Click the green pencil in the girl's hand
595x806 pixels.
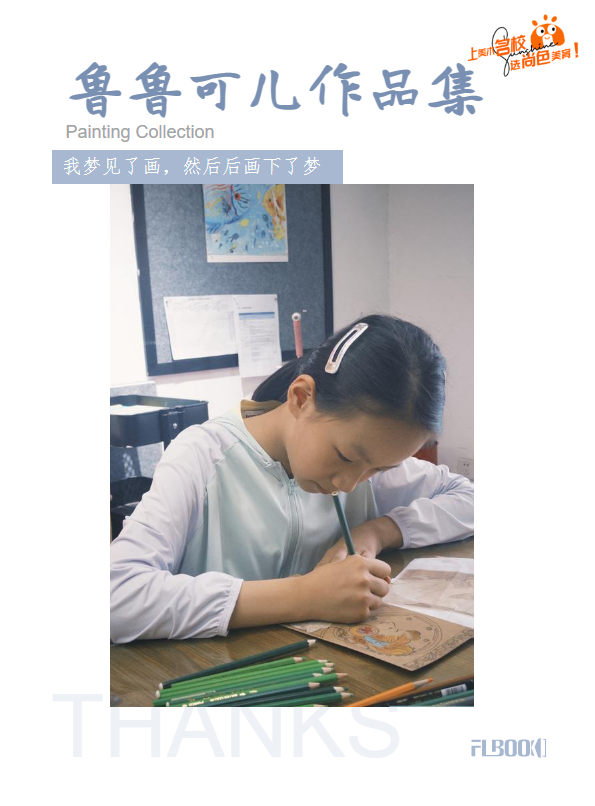(343, 522)
